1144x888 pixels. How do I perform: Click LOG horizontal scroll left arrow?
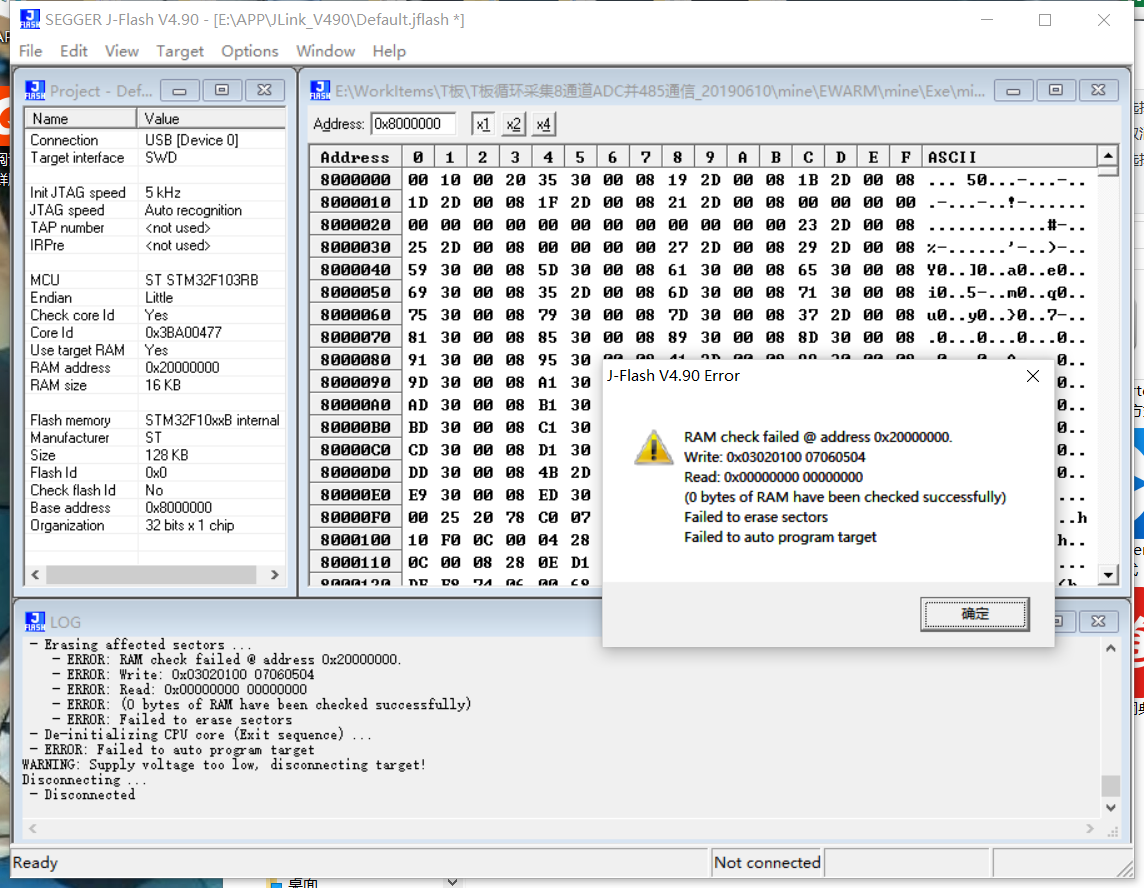click(x=32, y=829)
